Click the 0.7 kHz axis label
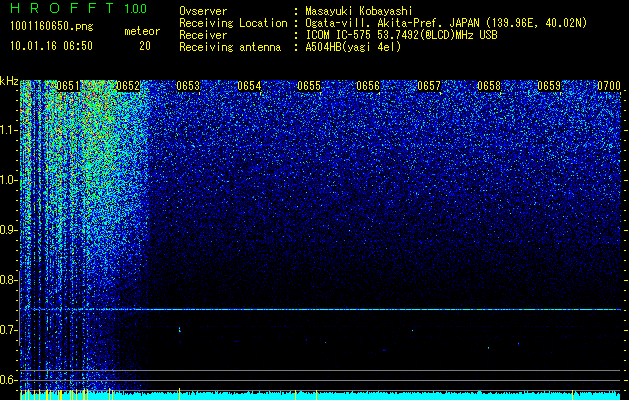This screenshot has height=400, width=629. [x=9, y=330]
